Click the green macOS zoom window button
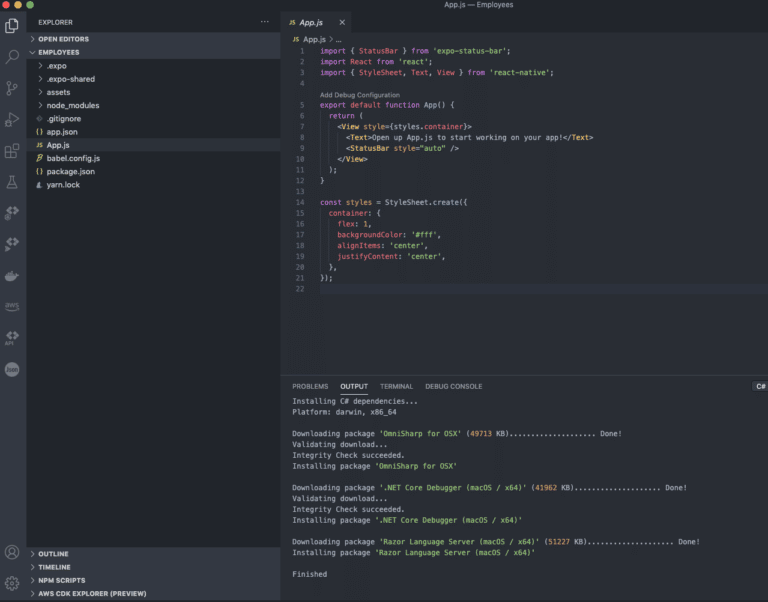This screenshot has width=768, height=602. click(30, 4)
